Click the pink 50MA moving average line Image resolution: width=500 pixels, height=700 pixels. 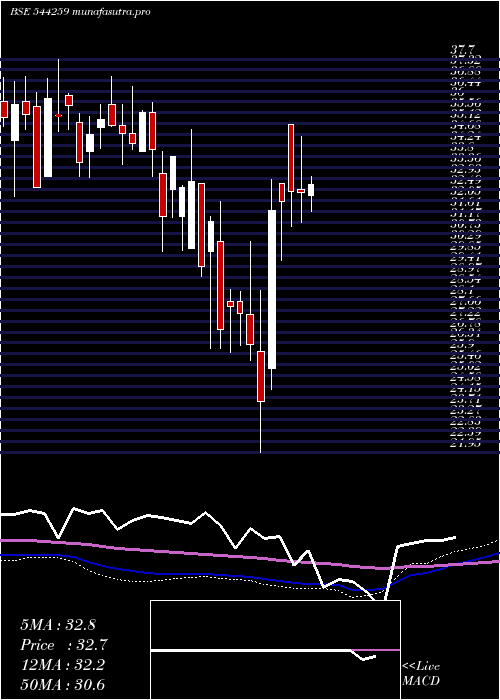pos(250,557)
